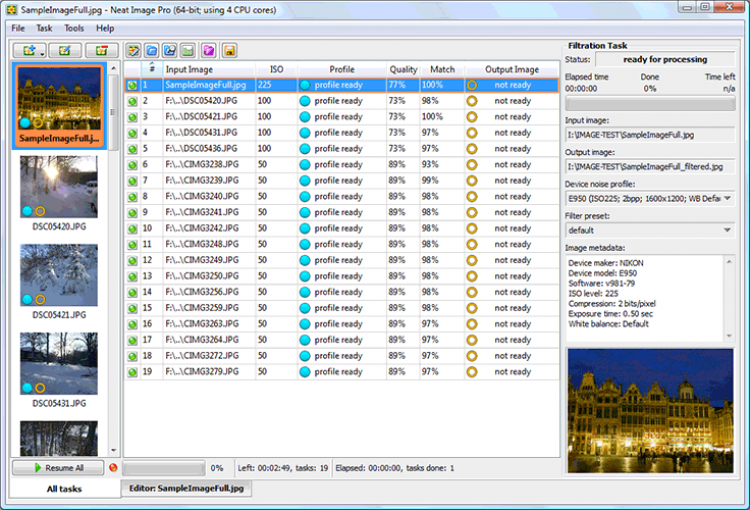Select the DSC05420.JPG thumbnail

point(59,193)
